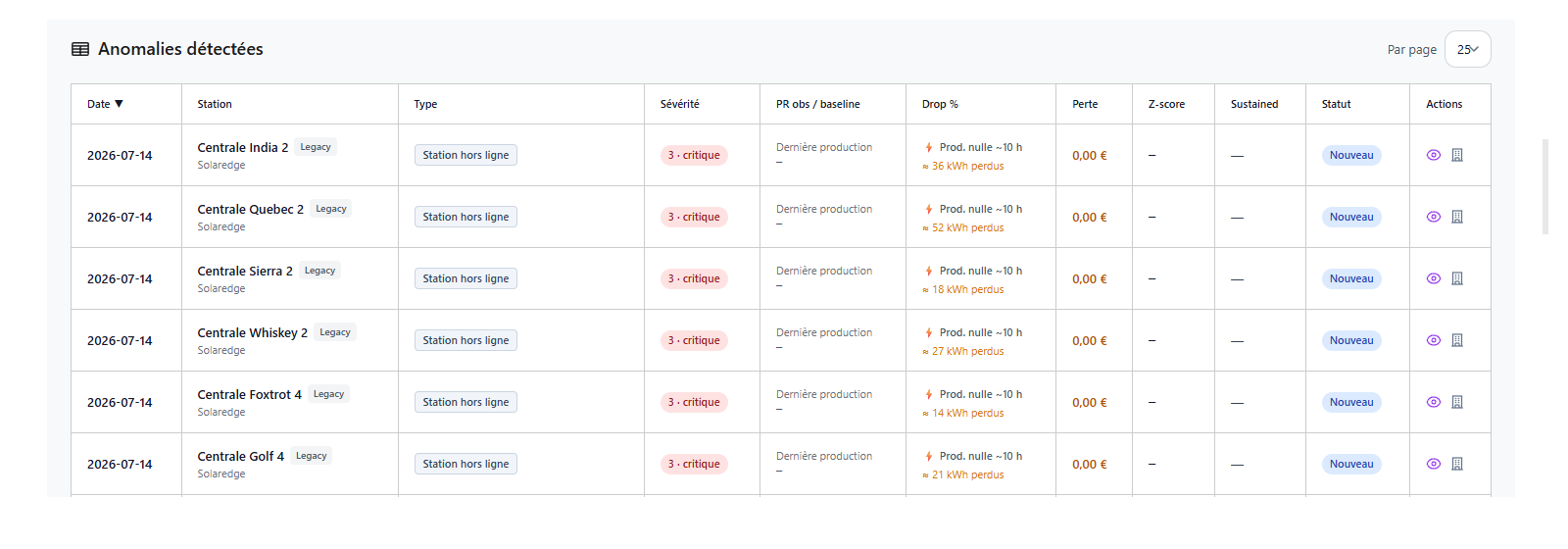Click Nouveau status for Centrale Quebec 2
This screenshot has height=549, width=1568.
(x=1351, y=217)
